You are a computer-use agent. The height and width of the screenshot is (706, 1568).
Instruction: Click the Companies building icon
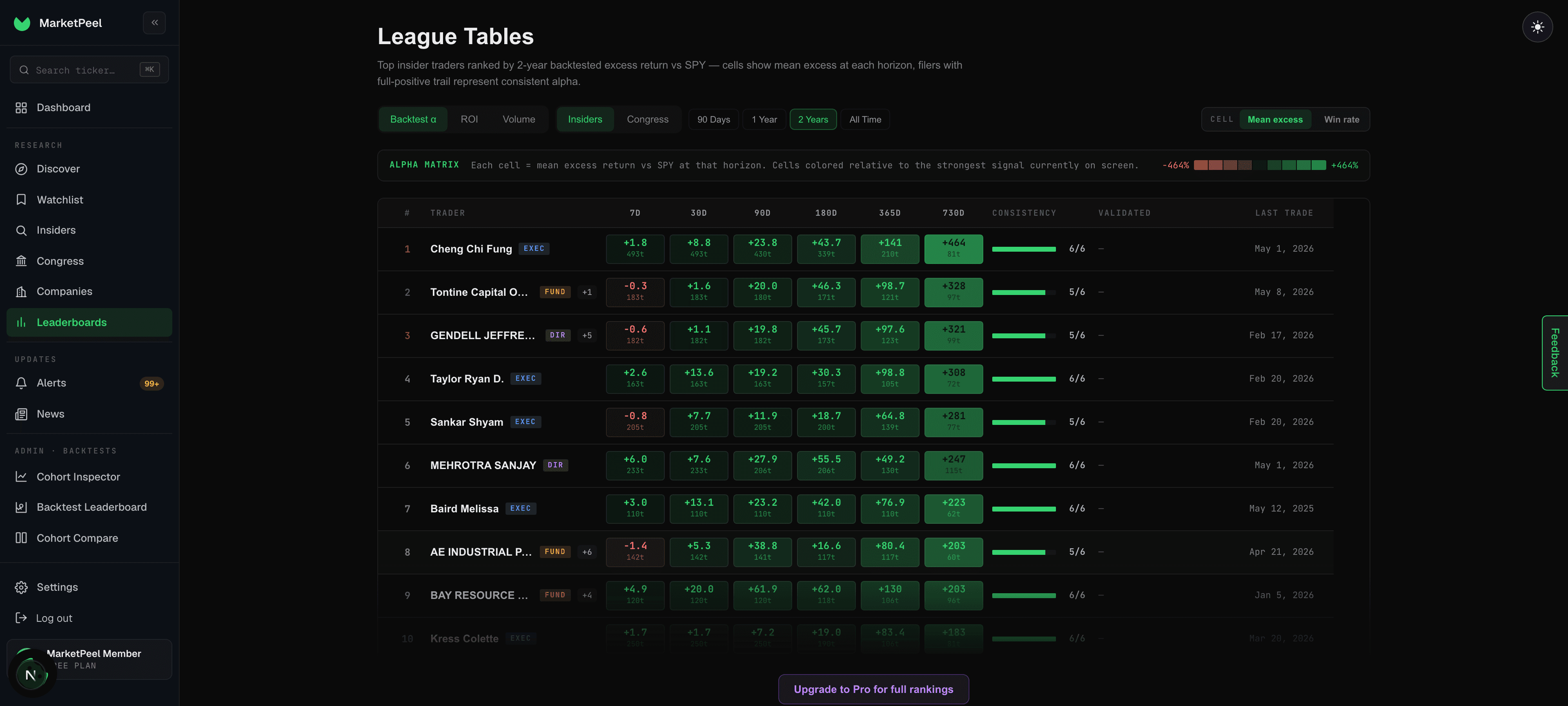click(x=21, y=292)
